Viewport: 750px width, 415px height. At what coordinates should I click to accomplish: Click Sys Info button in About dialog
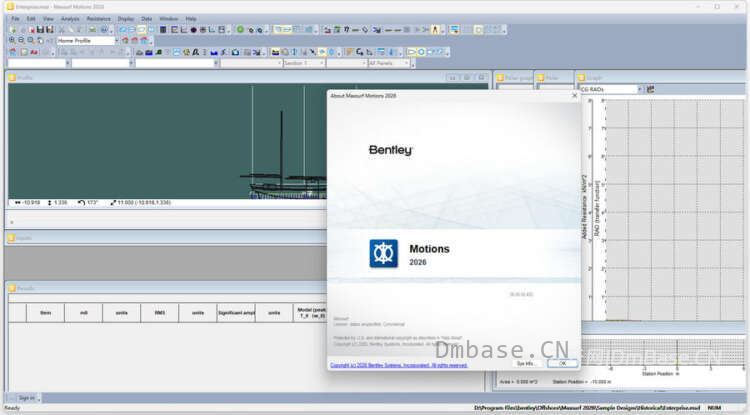[x=526, y=364]
